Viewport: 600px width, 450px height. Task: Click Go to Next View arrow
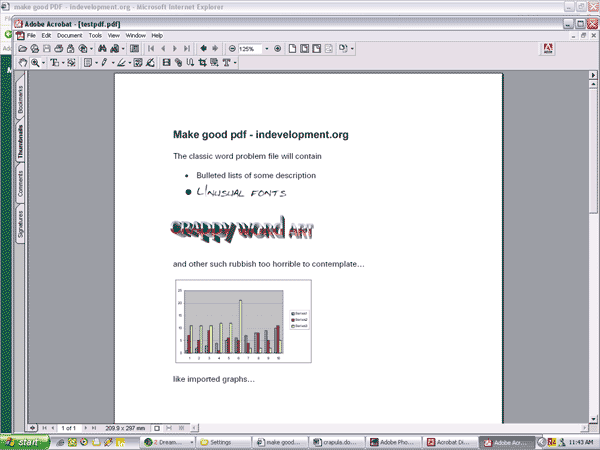[x=215, y=48]
